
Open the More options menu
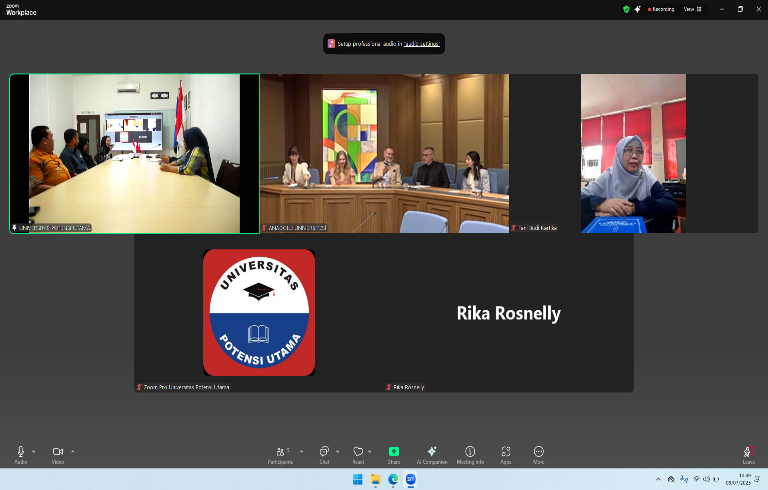pyautogui.click(x=539, y=452)
